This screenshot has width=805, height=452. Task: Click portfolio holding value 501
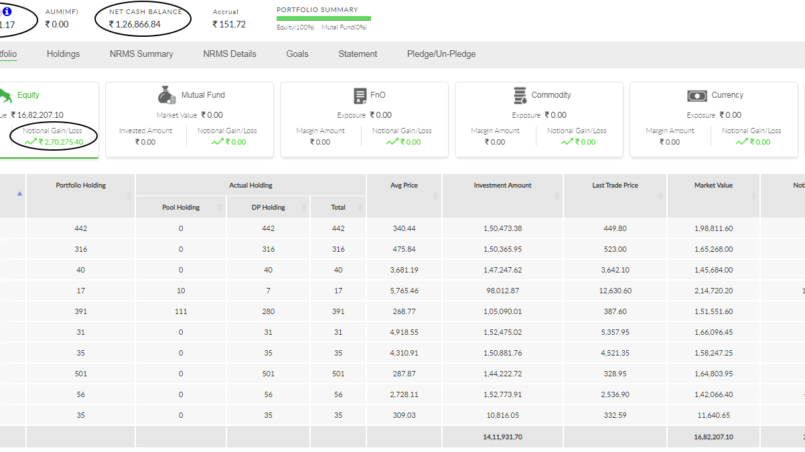pos(81,374)
